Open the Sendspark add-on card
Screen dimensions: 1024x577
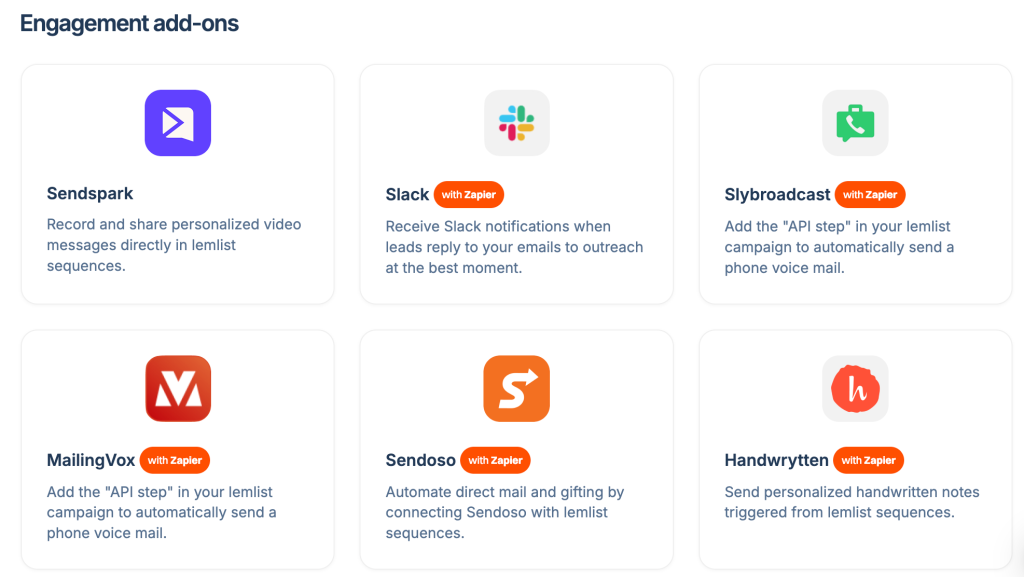177,183
